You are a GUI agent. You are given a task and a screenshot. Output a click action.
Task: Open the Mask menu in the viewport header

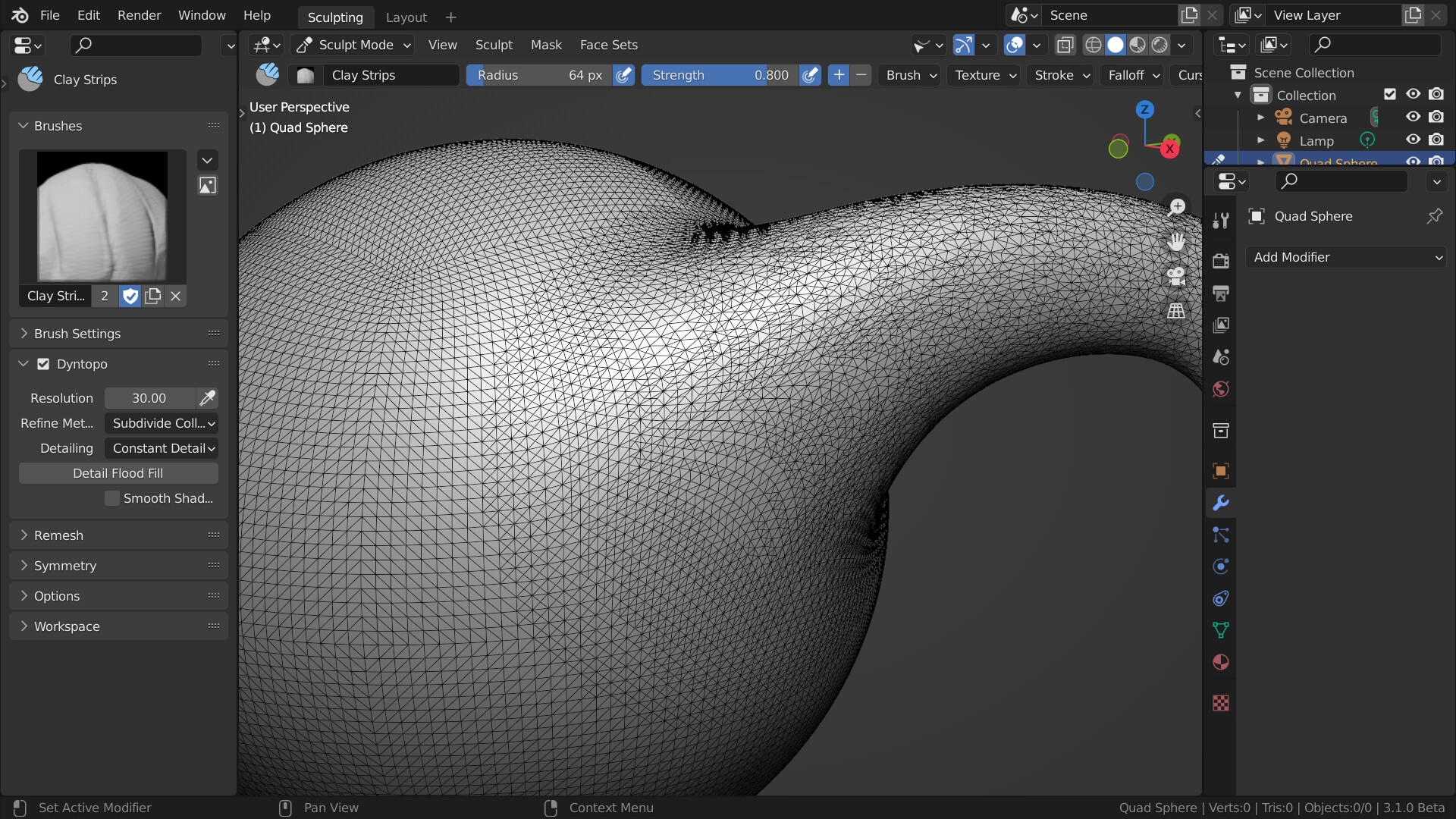[546, 45]
